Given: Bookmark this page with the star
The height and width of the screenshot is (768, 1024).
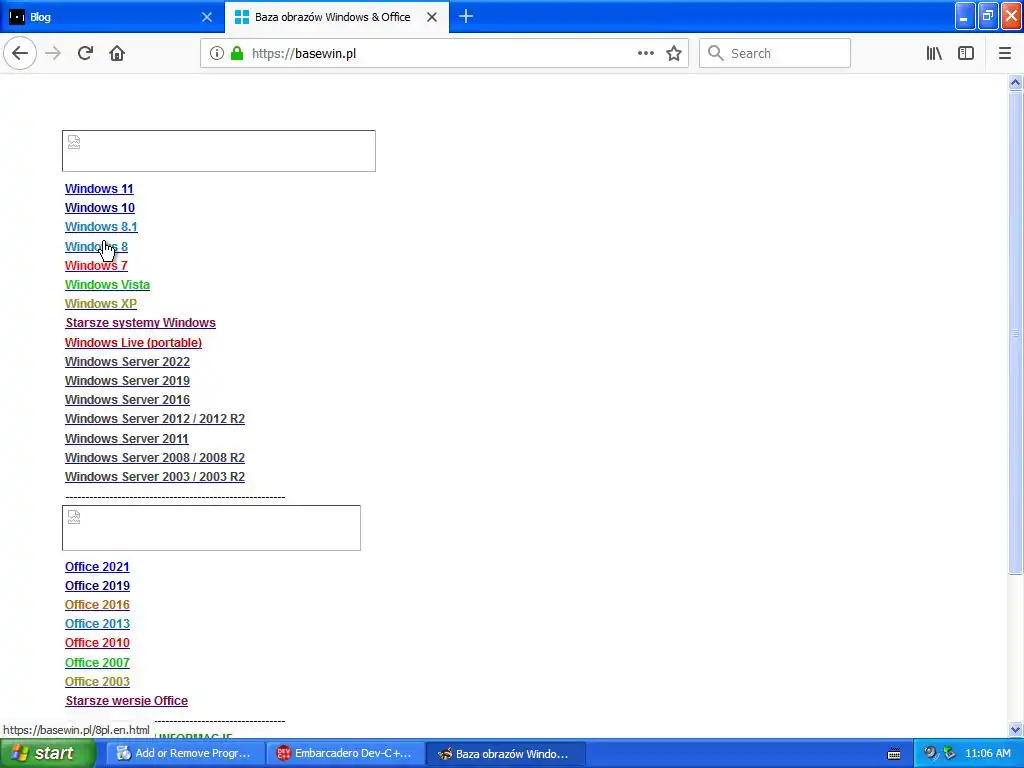Looking at the screenshot, I should coord(674,54).
